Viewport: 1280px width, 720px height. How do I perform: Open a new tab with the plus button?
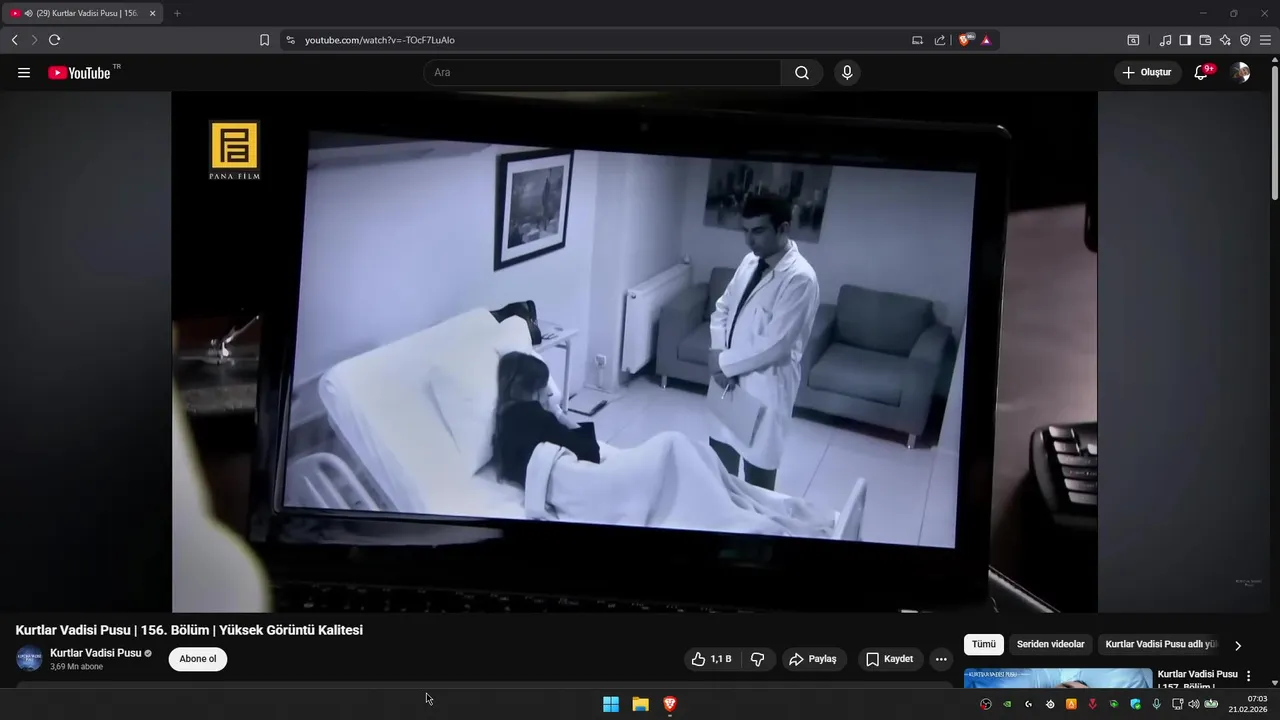point(177,13)
